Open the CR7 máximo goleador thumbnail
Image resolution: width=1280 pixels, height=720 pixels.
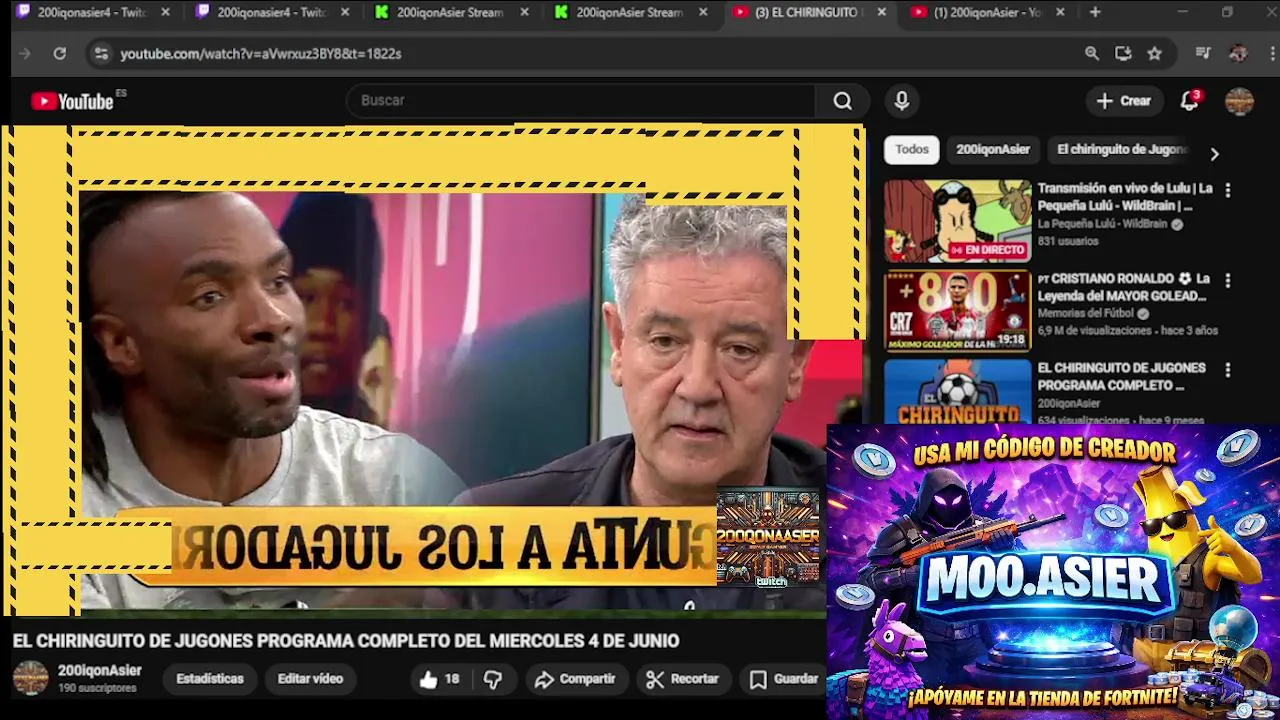tap(957, 311)
